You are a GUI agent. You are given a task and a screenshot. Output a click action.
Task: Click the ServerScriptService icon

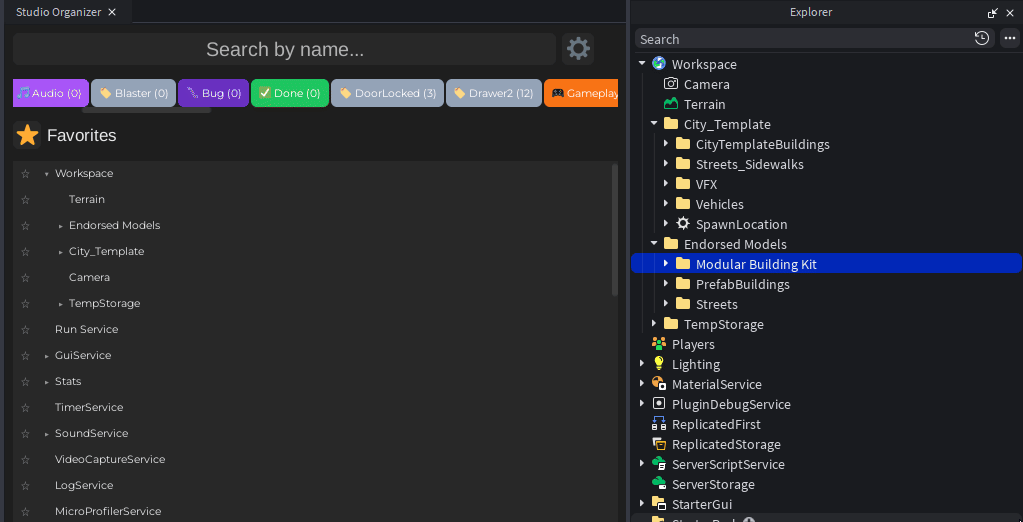pos(659,464)
